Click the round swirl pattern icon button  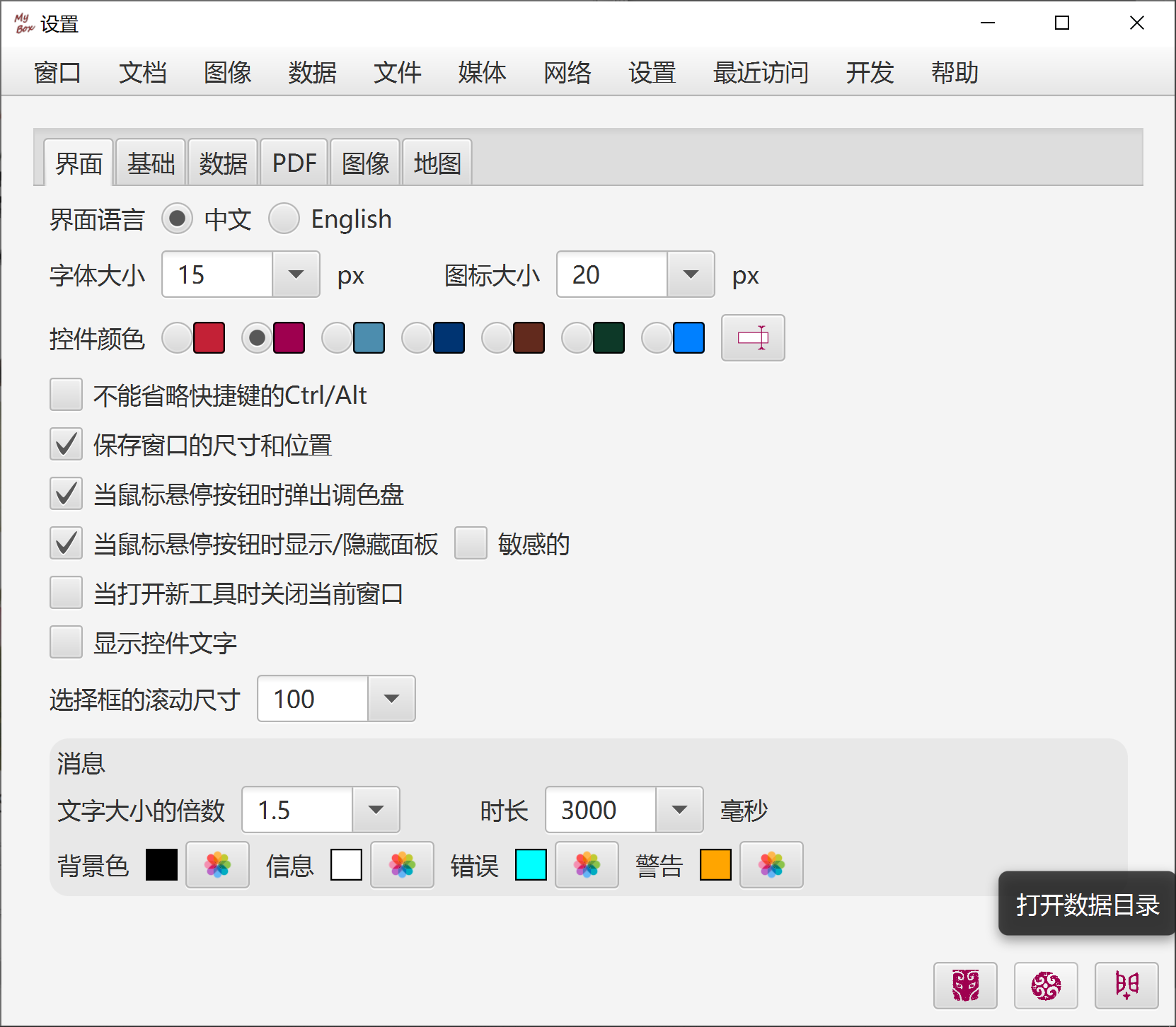(x=1046, y=985)
